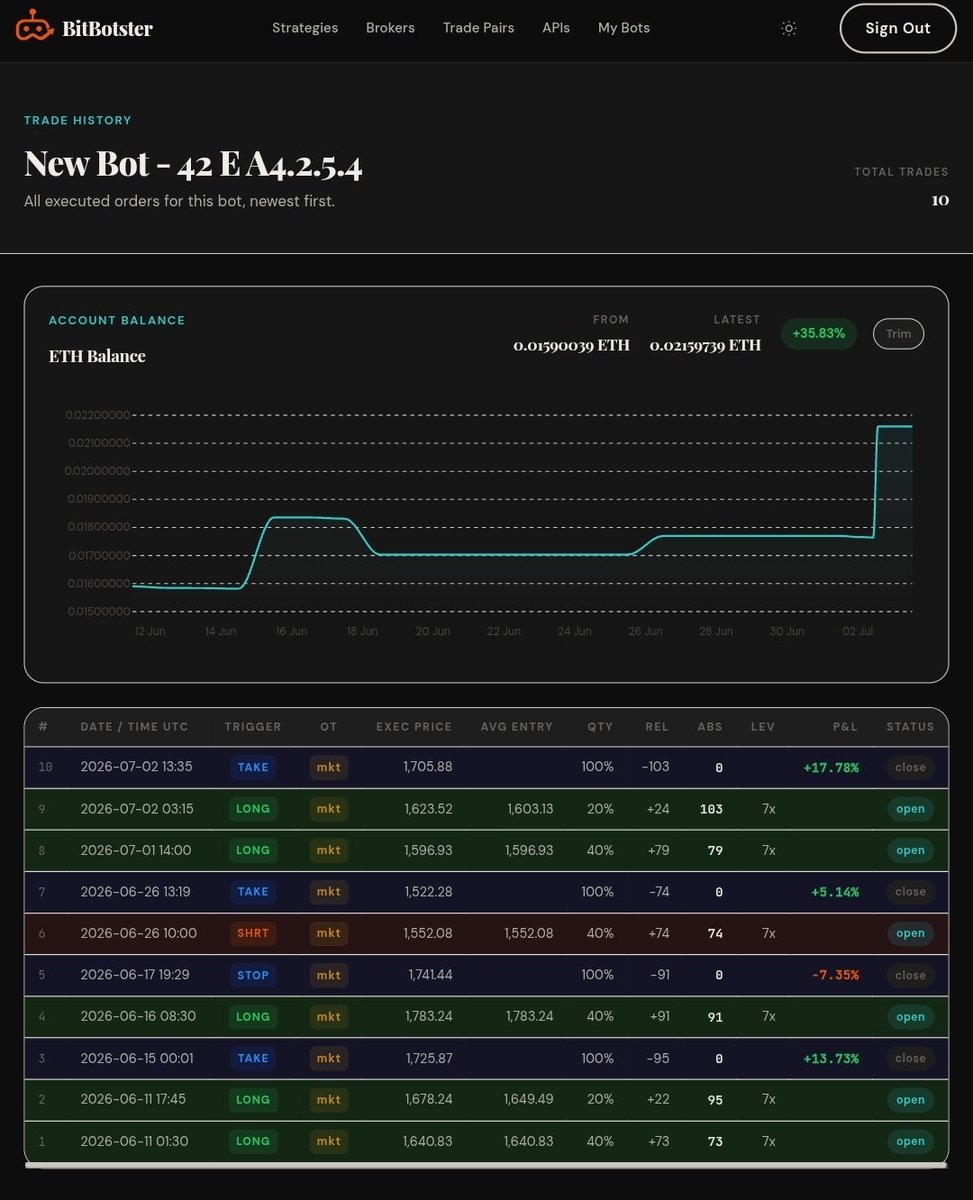The image size is (973, 1200).
Task: Click exec price 1,640.83 in row 1
Action: 428,1141
